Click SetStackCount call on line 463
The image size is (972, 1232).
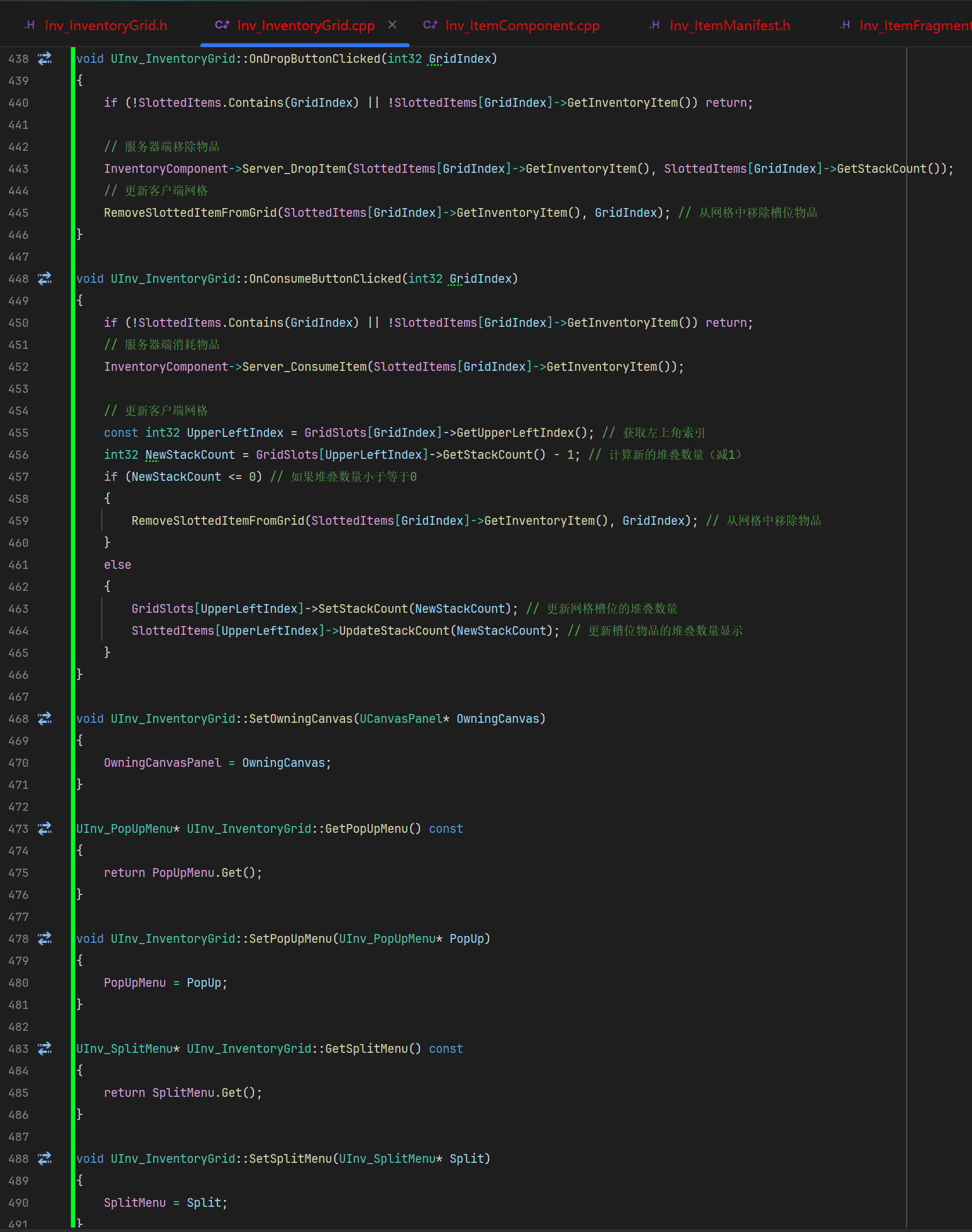pyautogui.click(x=363, y=608)
